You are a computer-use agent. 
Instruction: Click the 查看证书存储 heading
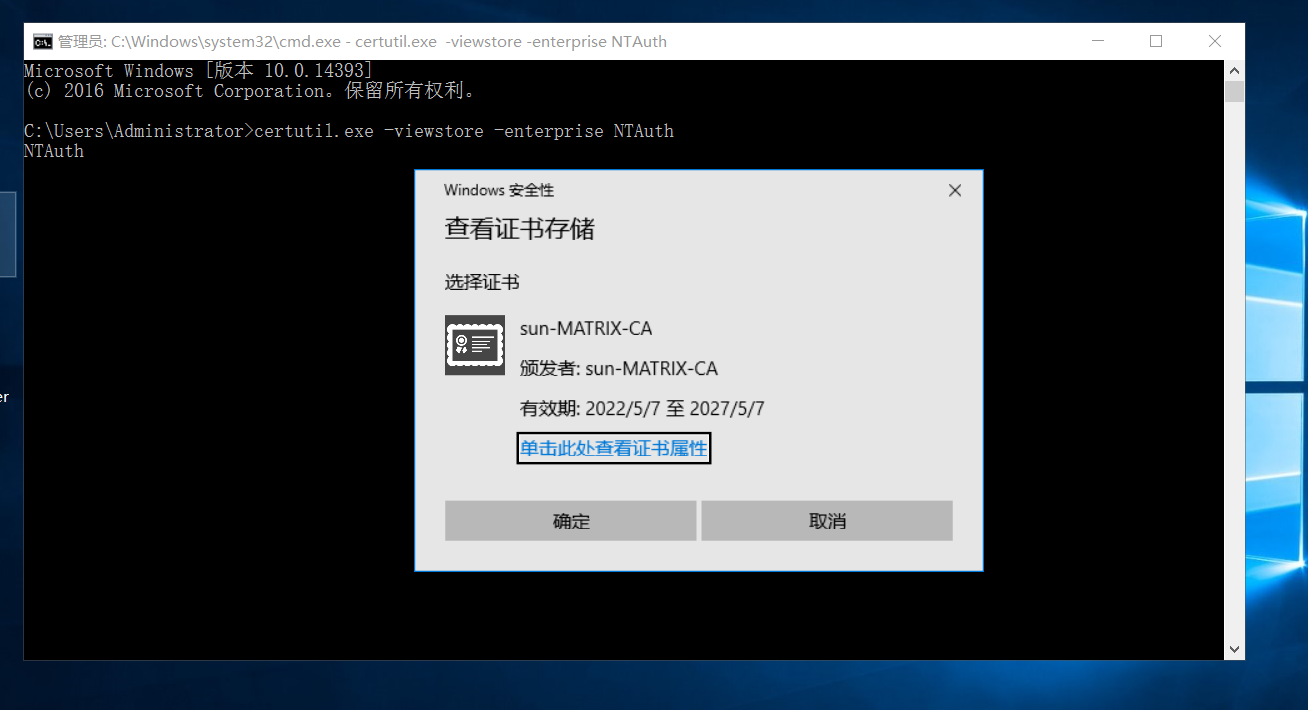pyautogui.click(x=519, y=229)
